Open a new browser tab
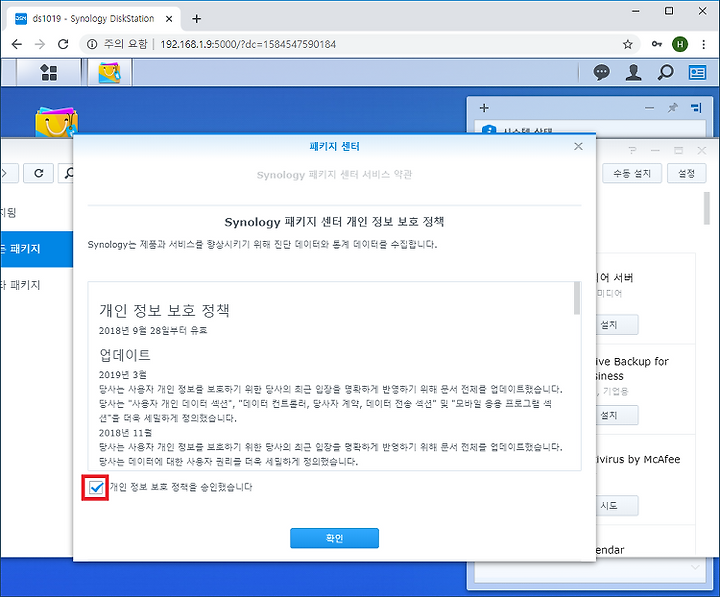The width and height of the screenshot is (720, 597). (197, 19)
